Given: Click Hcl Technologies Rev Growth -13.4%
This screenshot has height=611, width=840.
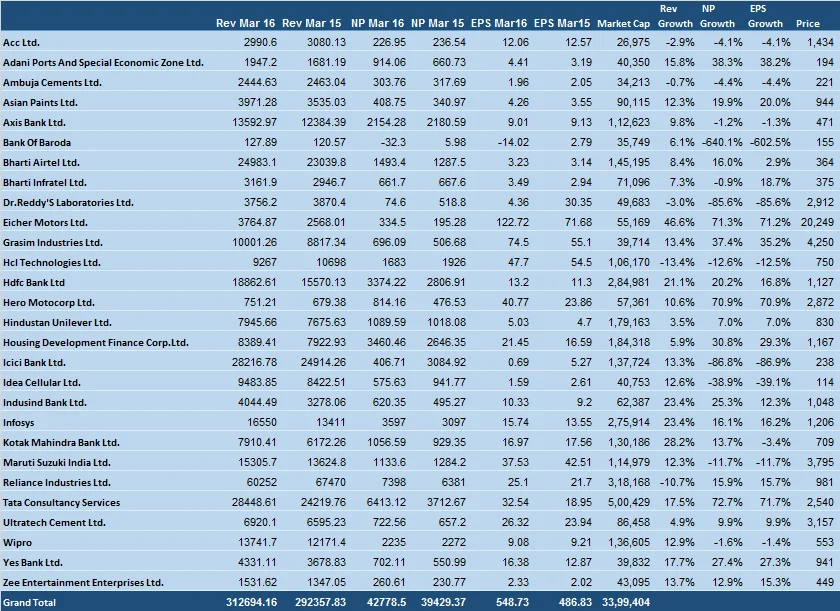Looking at the screenshot, I should coord(677,262).
